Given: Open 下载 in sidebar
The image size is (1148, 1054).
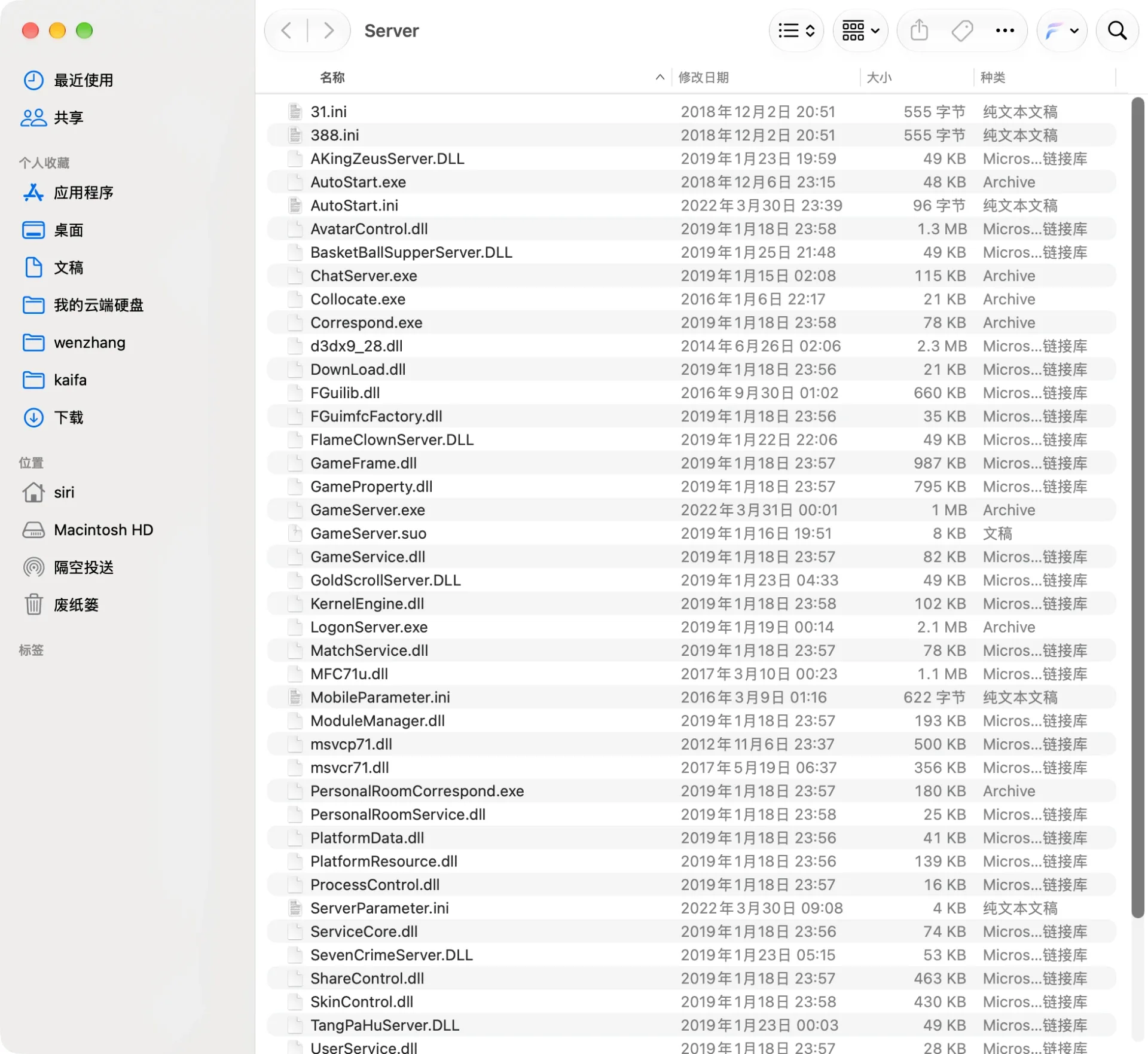Looking at the screenshot, I should 53,417.
